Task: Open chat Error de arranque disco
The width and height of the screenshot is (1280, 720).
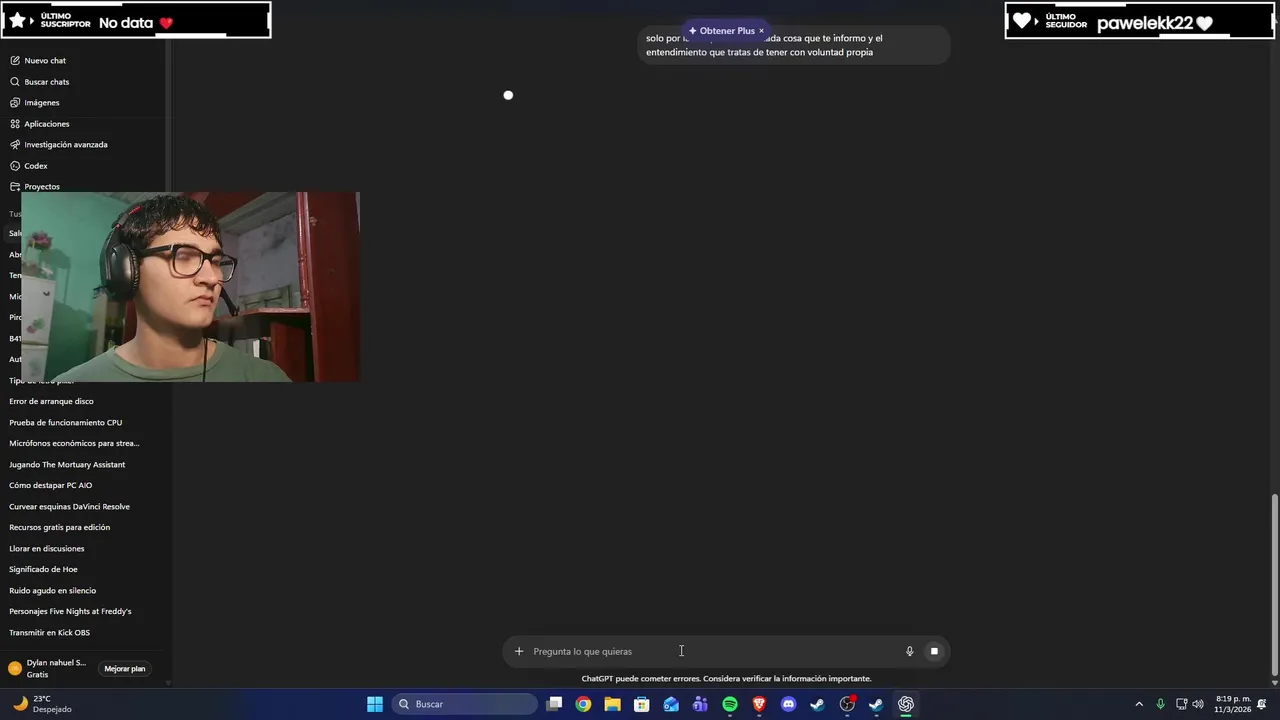Action: (x=52, y=402)
